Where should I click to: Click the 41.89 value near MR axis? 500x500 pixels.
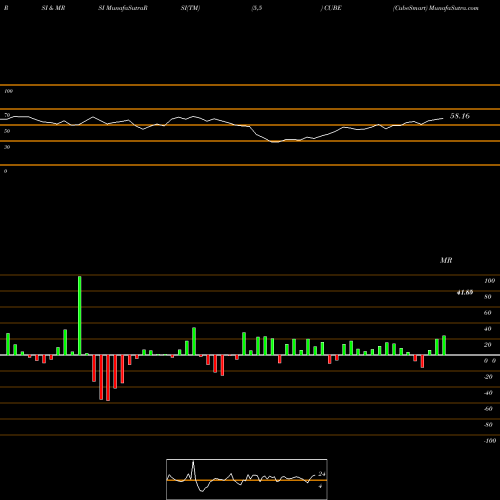[465, 292]
